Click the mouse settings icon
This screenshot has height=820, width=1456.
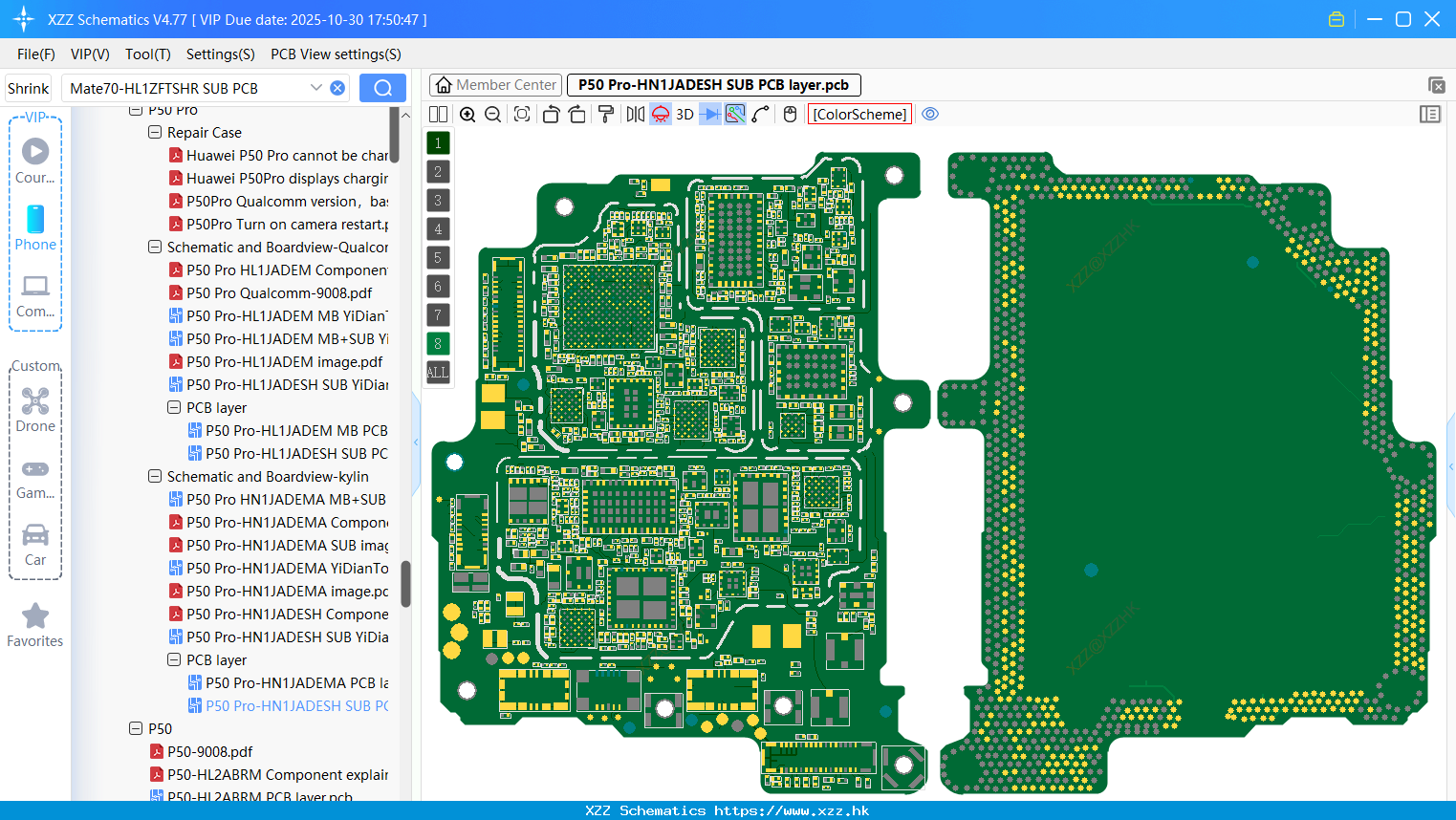point(790,114)
